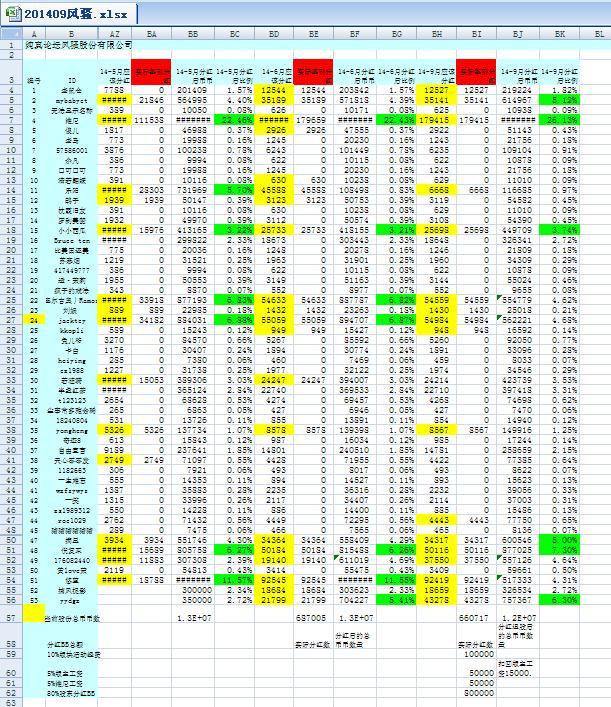Image resolution: width=611 pixels, height=707 pixels.
Task: Click cell '449709' in column BJ
Action: click(x=518, y=230)
